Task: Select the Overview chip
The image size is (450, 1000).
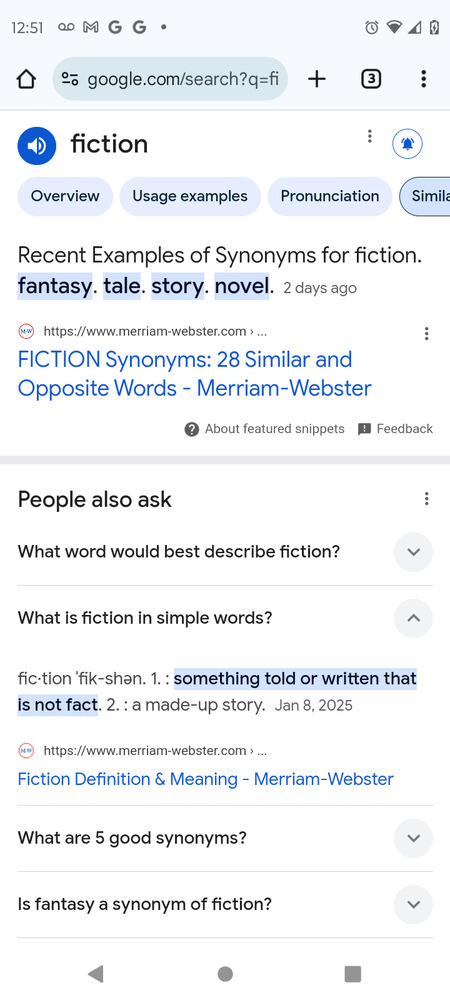Action: tap(65, 196)
